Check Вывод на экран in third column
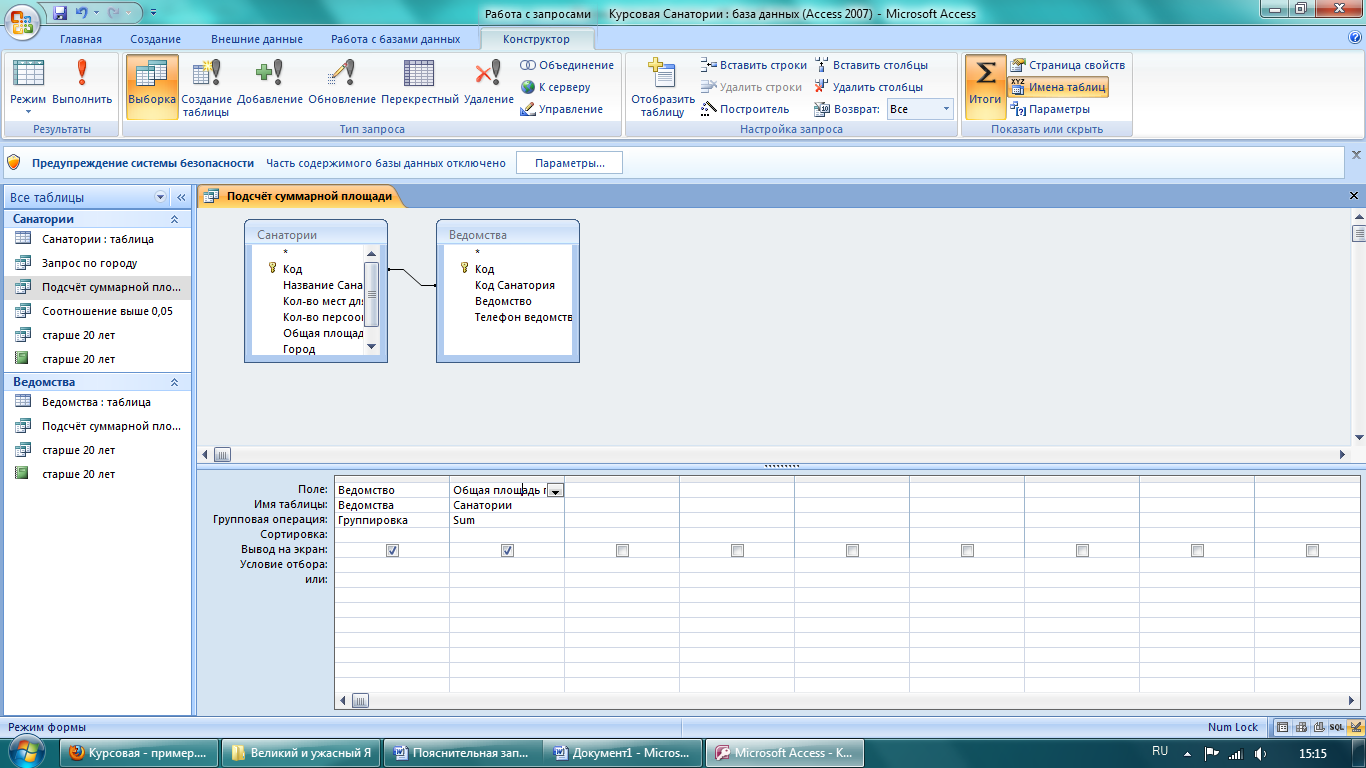The width and height of the screenshot is (1366, 768). [622, 550]
